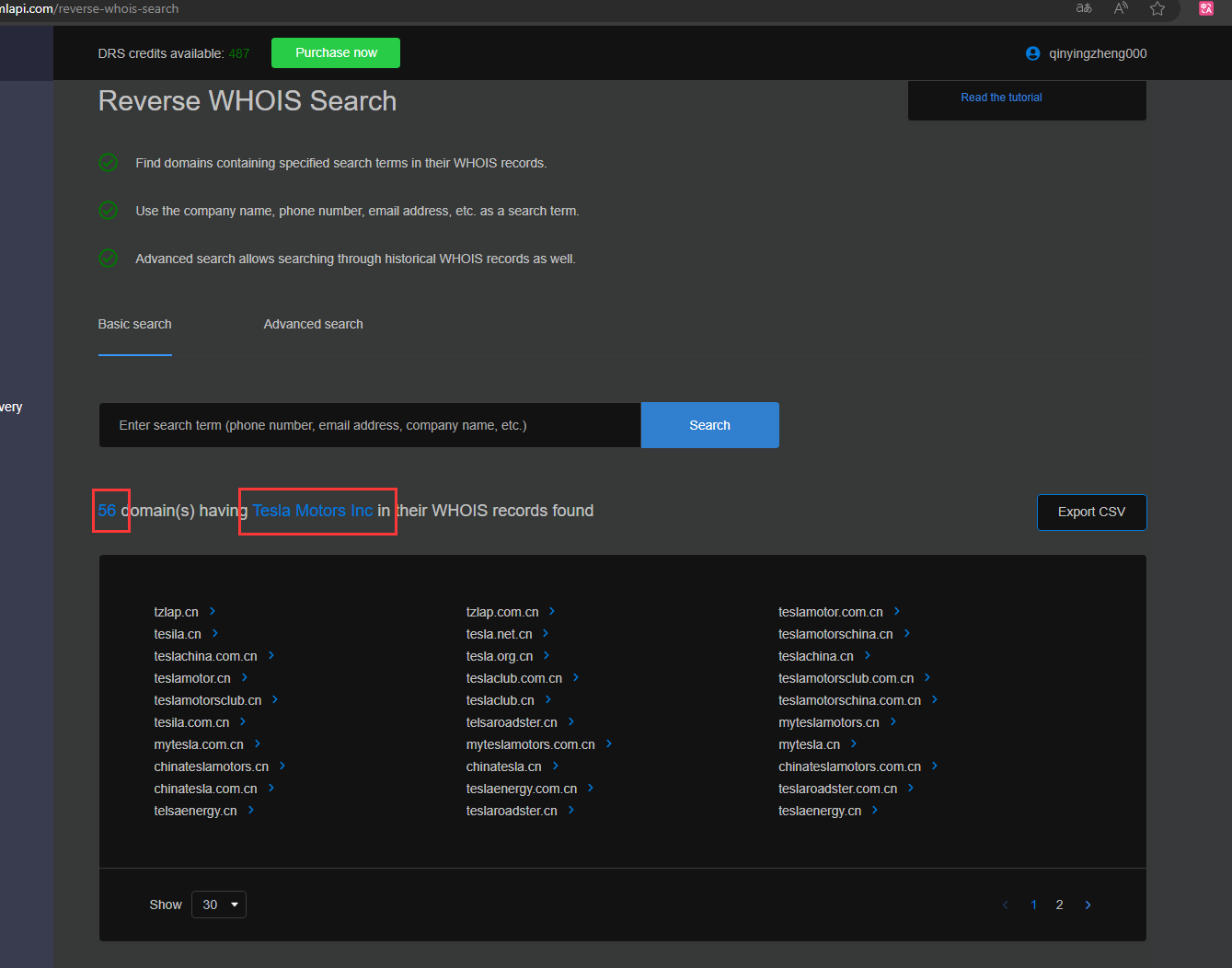The image size is (1232, 968).
Task: Click the user account avatar icon
Action: 1032,53
